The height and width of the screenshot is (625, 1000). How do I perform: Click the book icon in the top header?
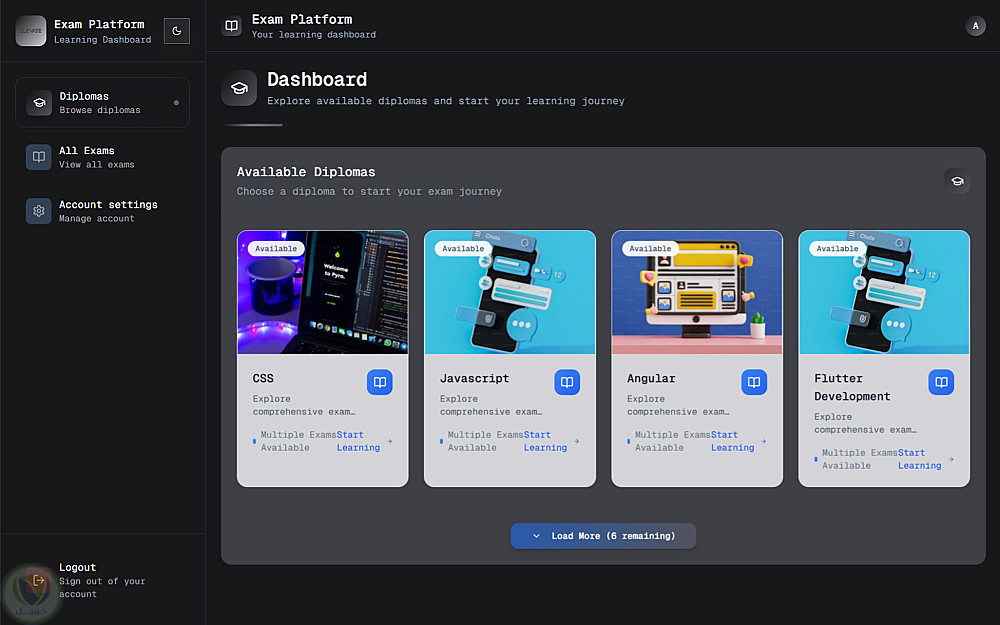click(x=232, y=26)
